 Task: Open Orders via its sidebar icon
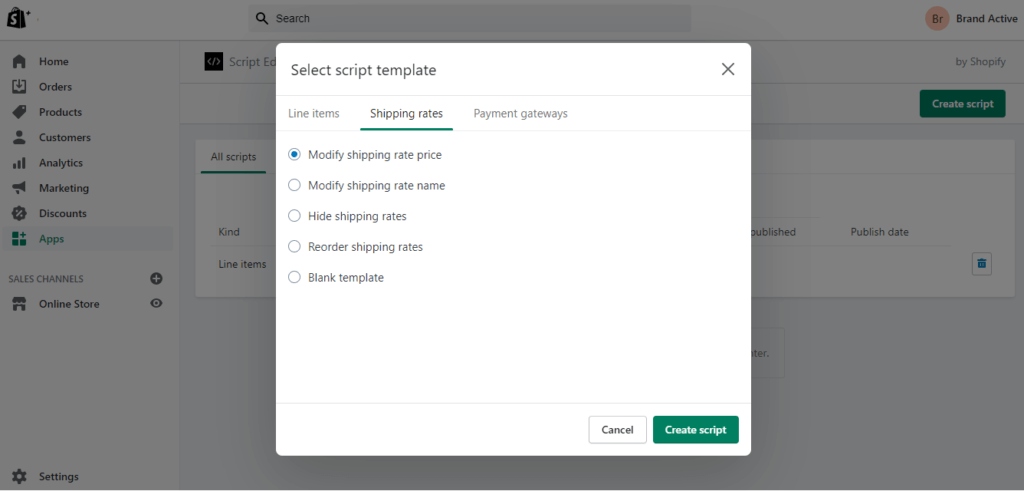coord(19,87)
